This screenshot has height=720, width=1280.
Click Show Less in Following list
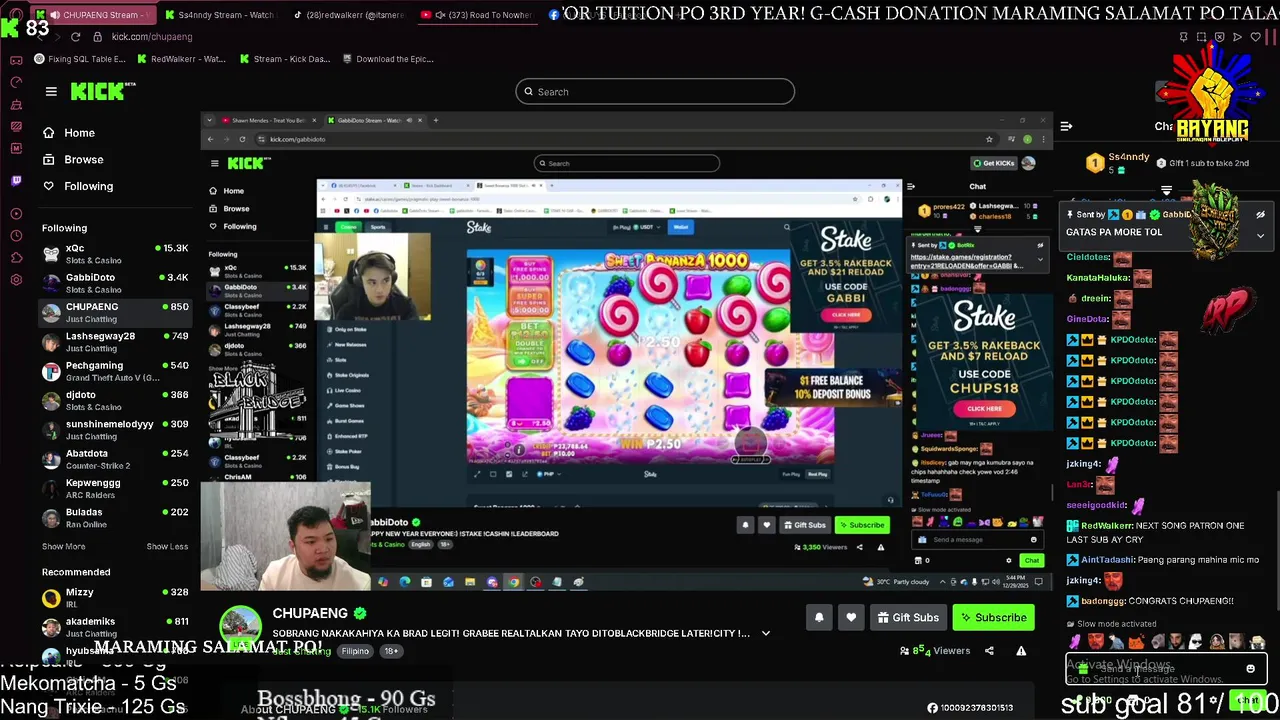click(x=167, y=546)
